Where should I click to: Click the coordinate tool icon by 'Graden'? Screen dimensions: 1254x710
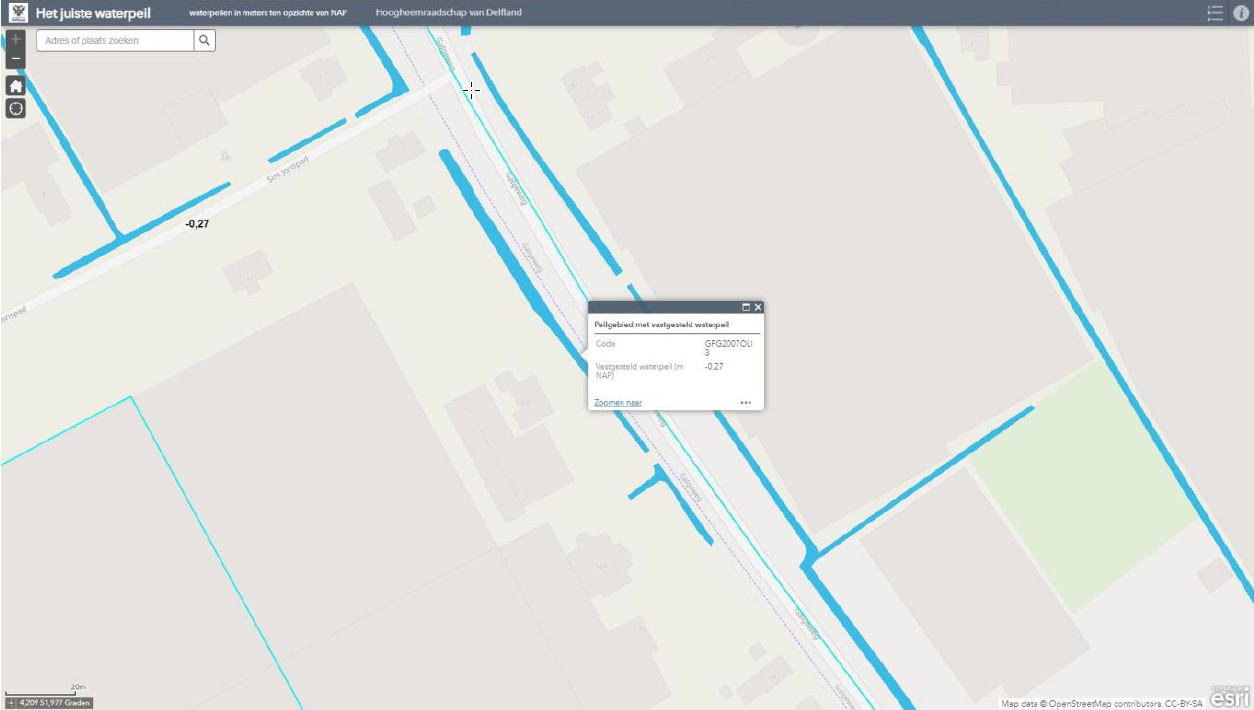coord(12,703)
